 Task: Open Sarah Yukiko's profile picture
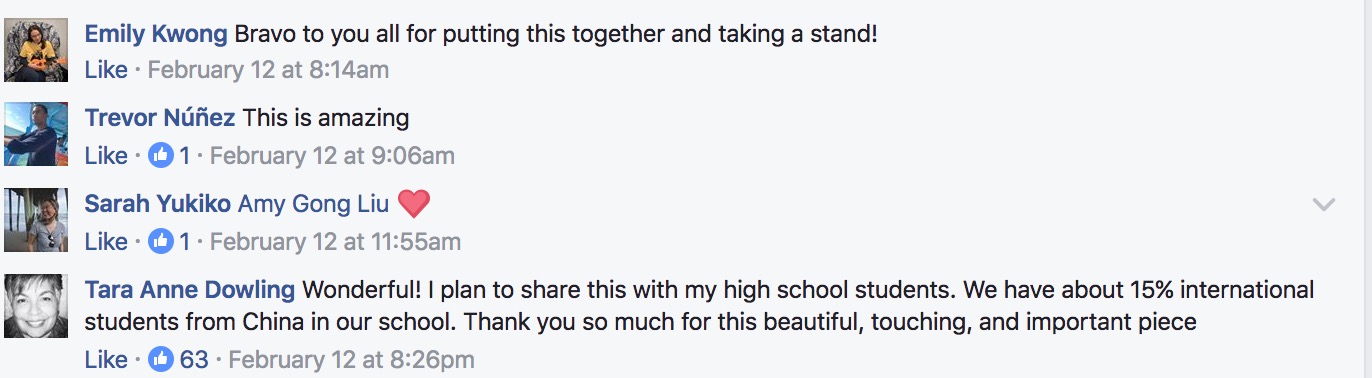tap(36, 220)
